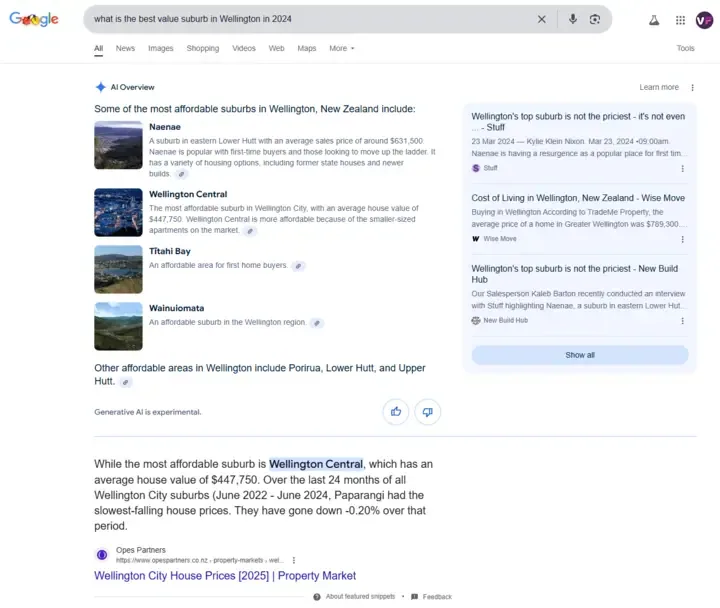This screenshot has width=720, height=608.
Task: Switch to the Maps tab
Action: (307, 48)
